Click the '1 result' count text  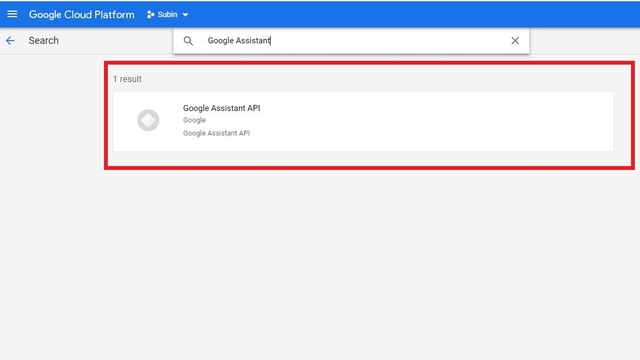coord(127,79)
